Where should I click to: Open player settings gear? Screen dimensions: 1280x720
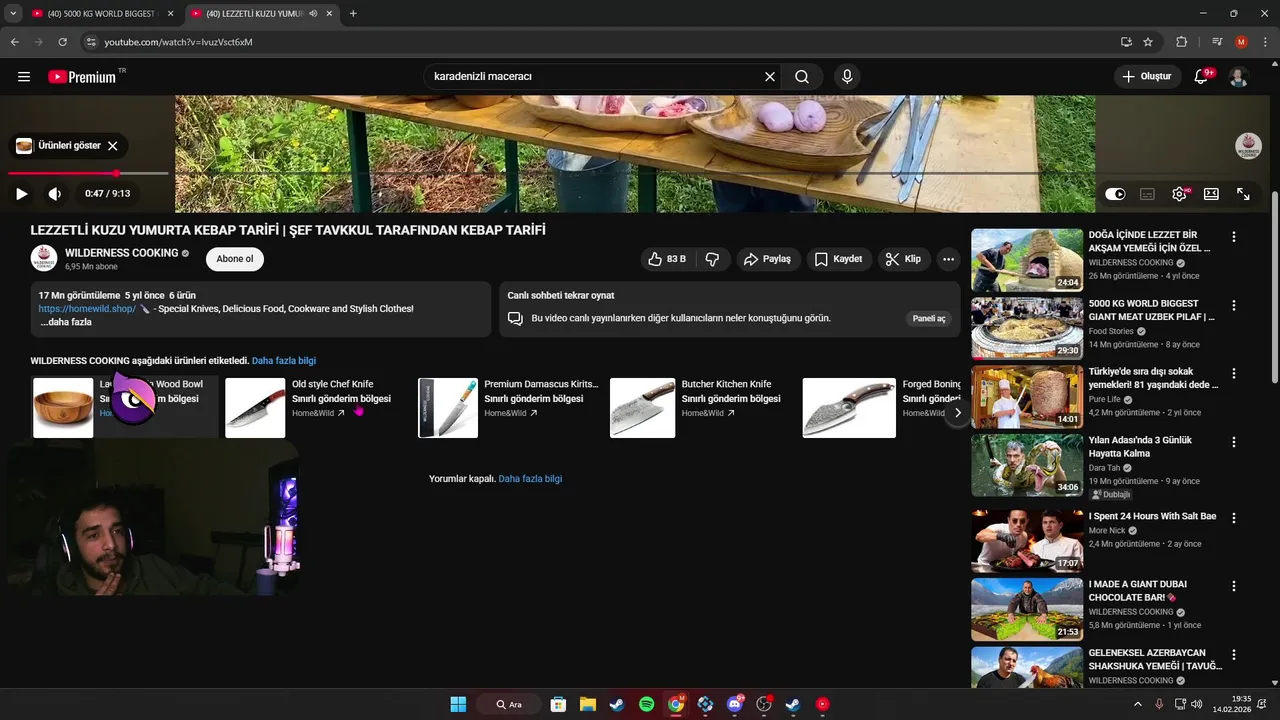[x=1179, y=194]
